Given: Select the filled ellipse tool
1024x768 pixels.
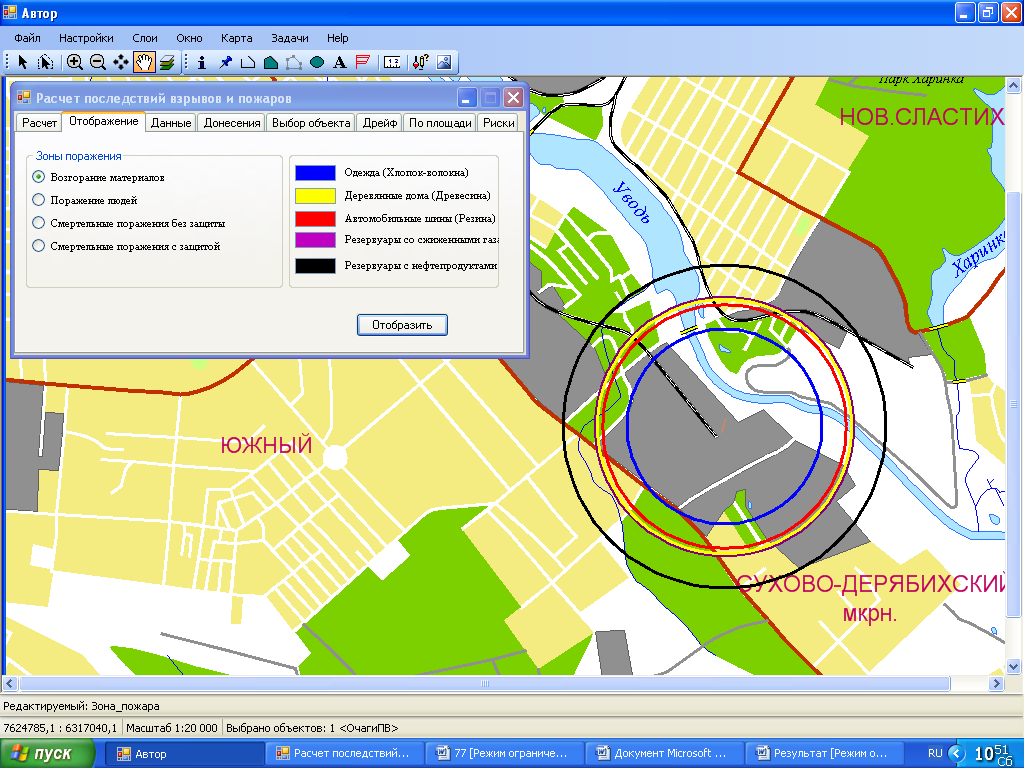Looking at the screenshot, I should coord(317,62).
